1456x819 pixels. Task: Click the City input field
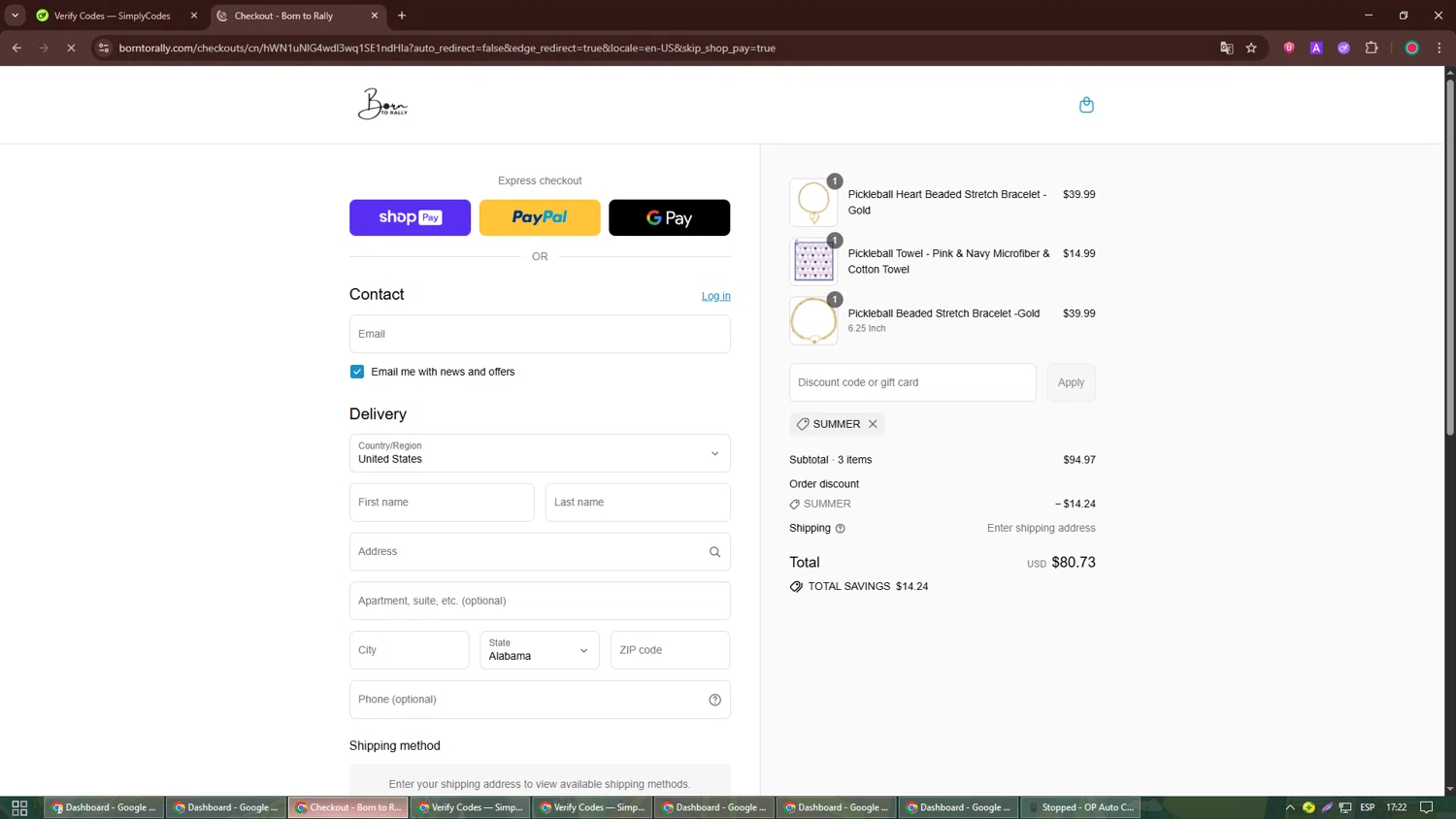[409, 650]
